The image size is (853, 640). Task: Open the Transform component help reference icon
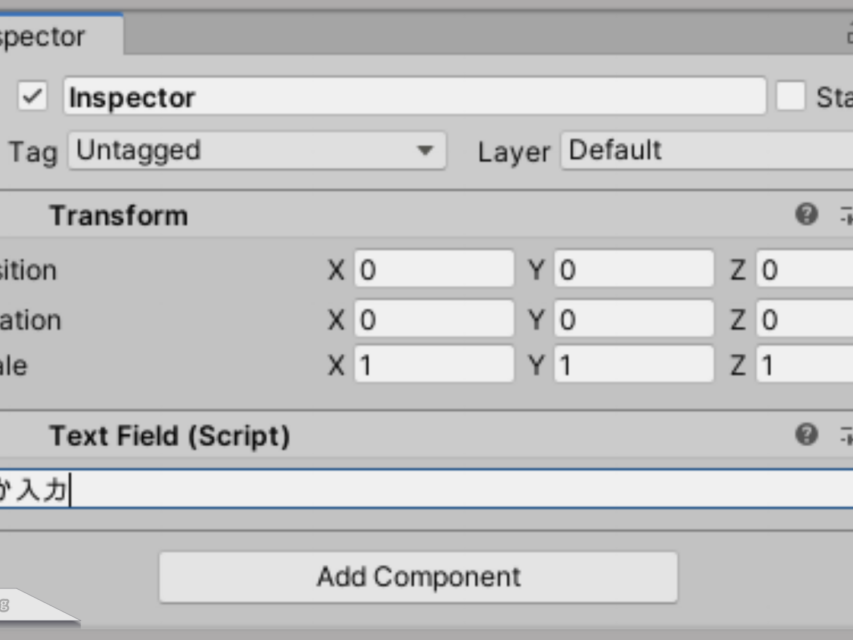coord(806,214)
